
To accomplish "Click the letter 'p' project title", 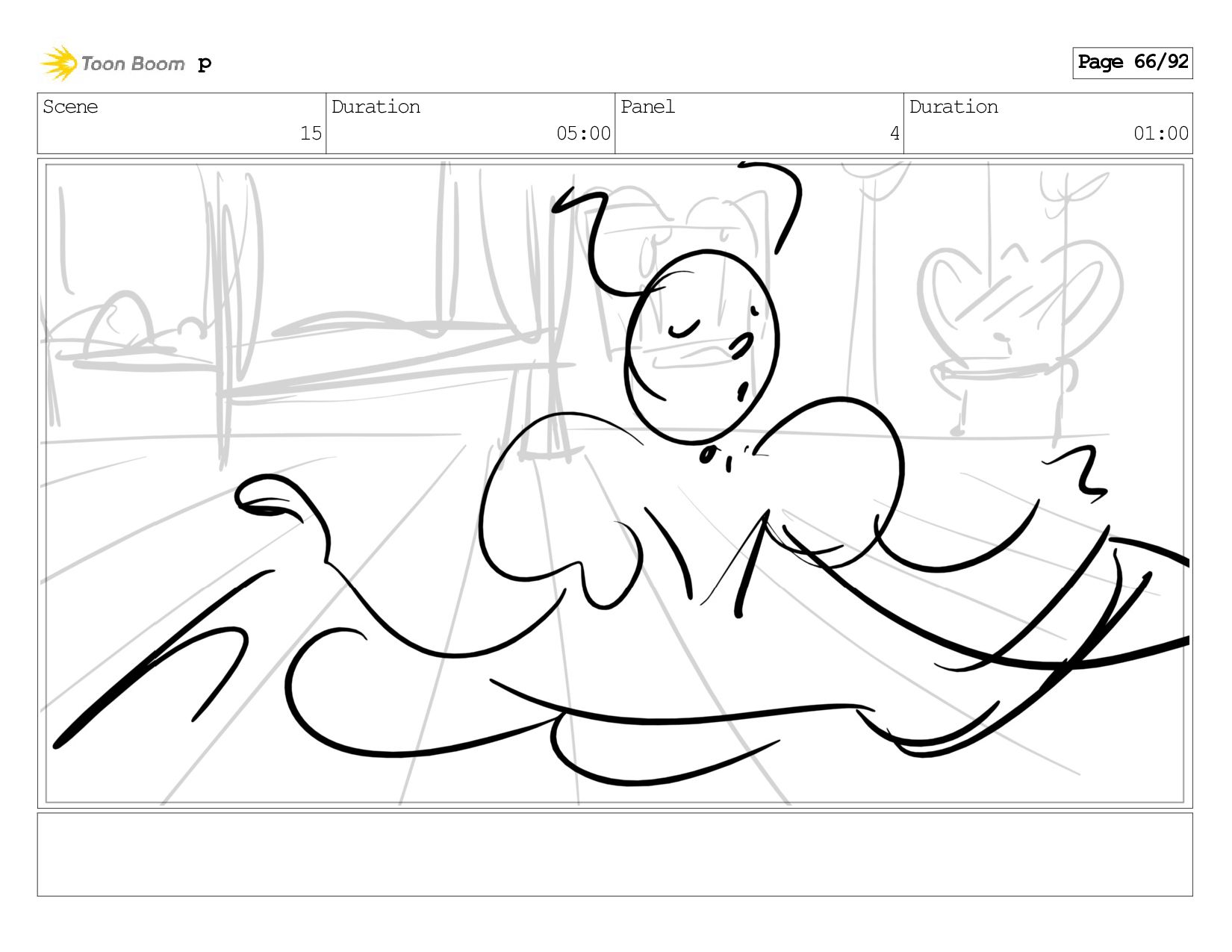I will pyautogui.click(x=205, y=64).
